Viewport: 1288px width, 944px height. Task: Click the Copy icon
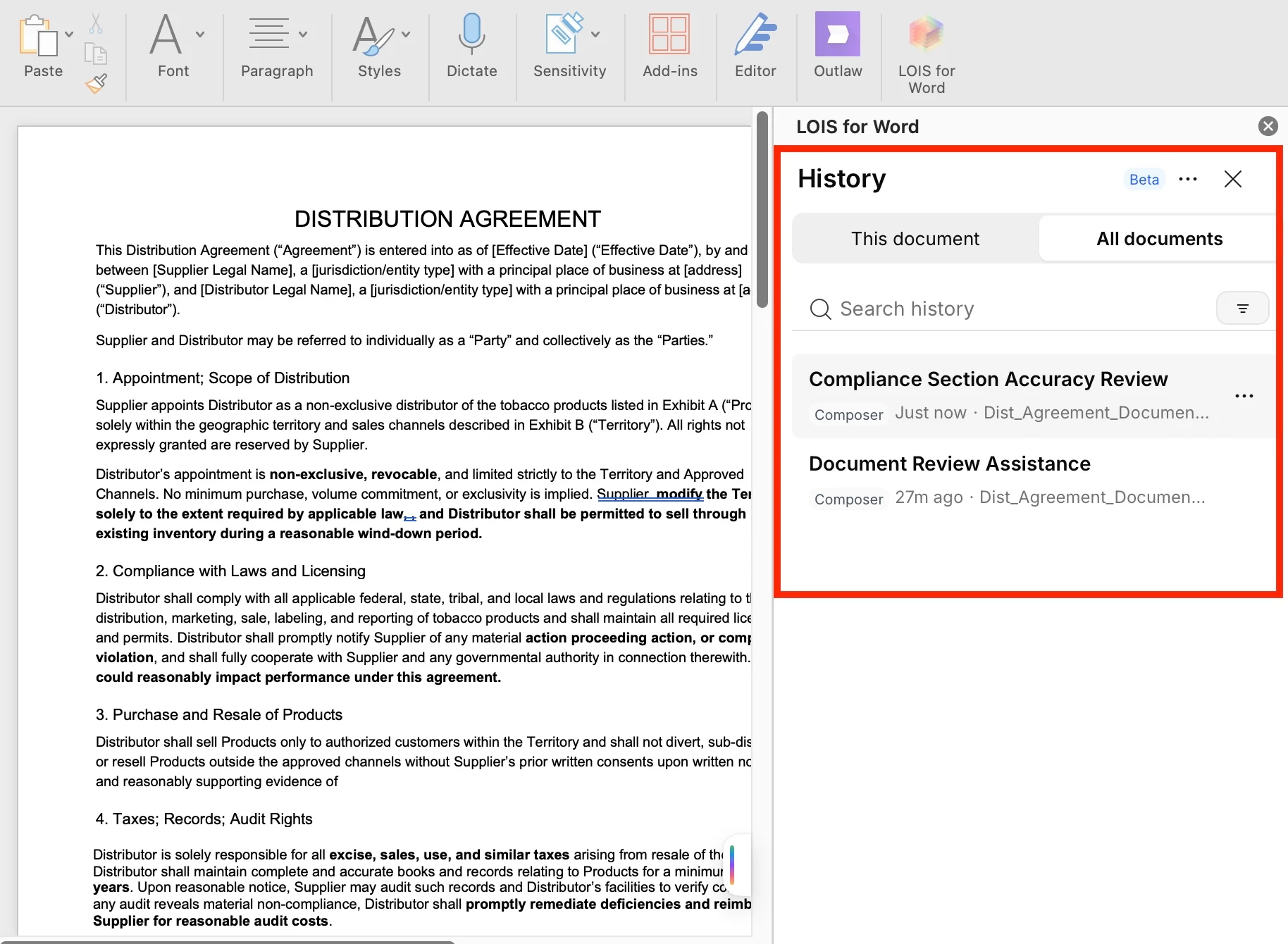pyautogui.click(x=96, y=54)
